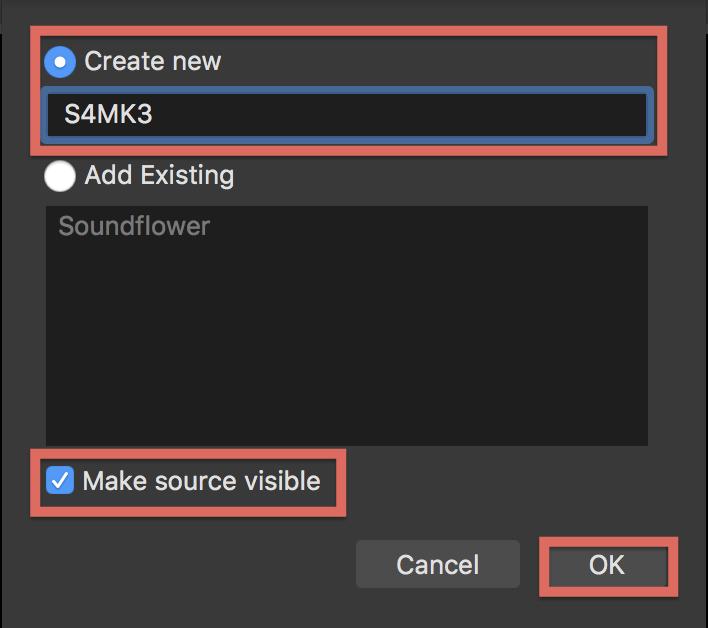The image size is (708, 628).
Task: Click the OK button
Action: click(608, 565)
